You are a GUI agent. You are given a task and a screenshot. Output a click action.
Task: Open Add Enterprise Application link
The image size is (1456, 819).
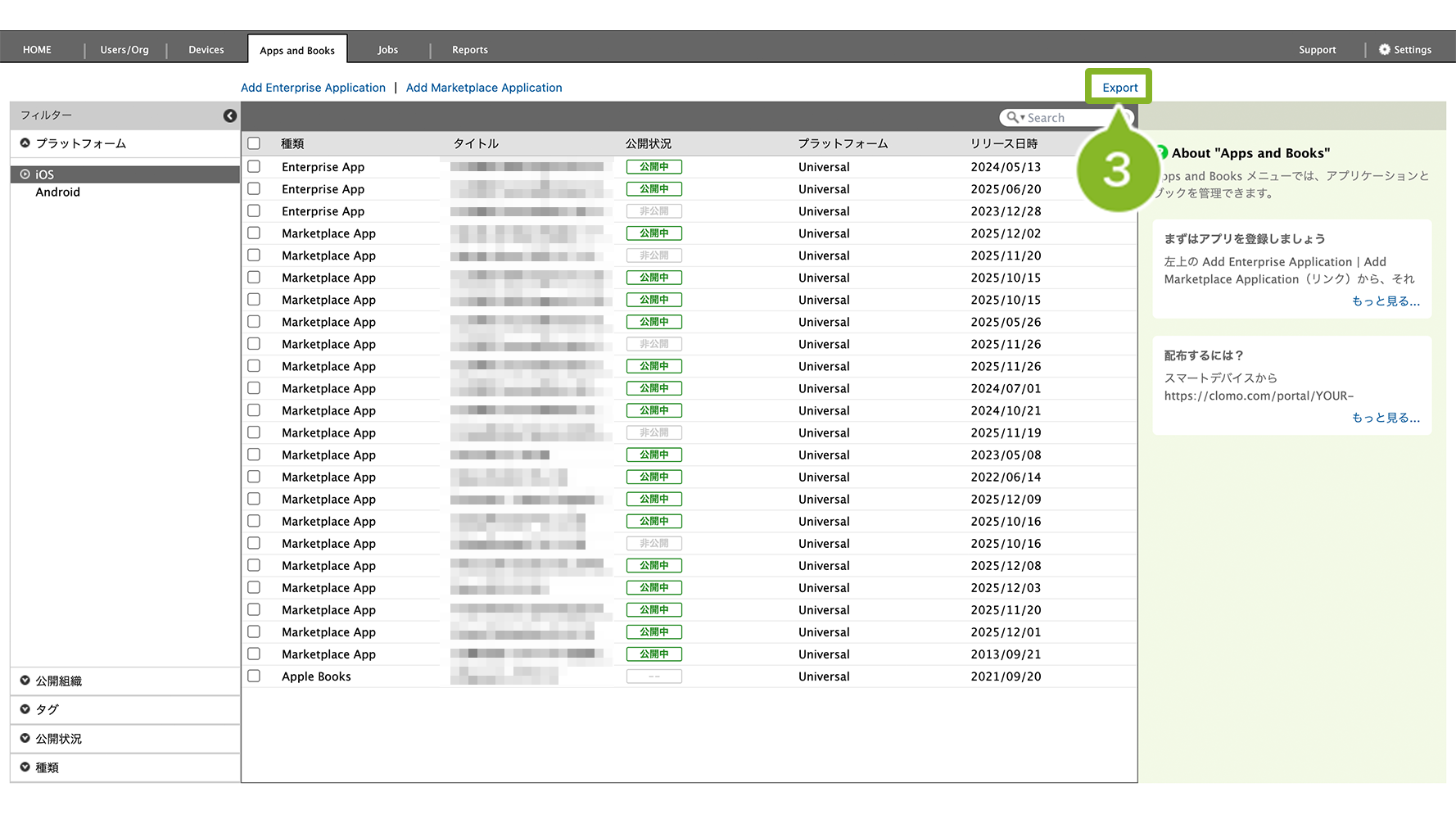click(313, 88)
